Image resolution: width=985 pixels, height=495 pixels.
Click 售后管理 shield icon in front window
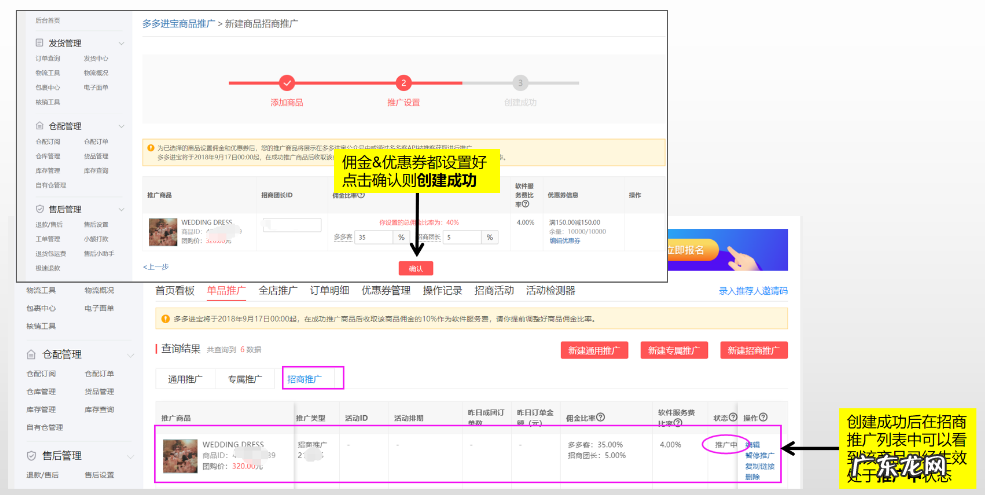[40, 209]
